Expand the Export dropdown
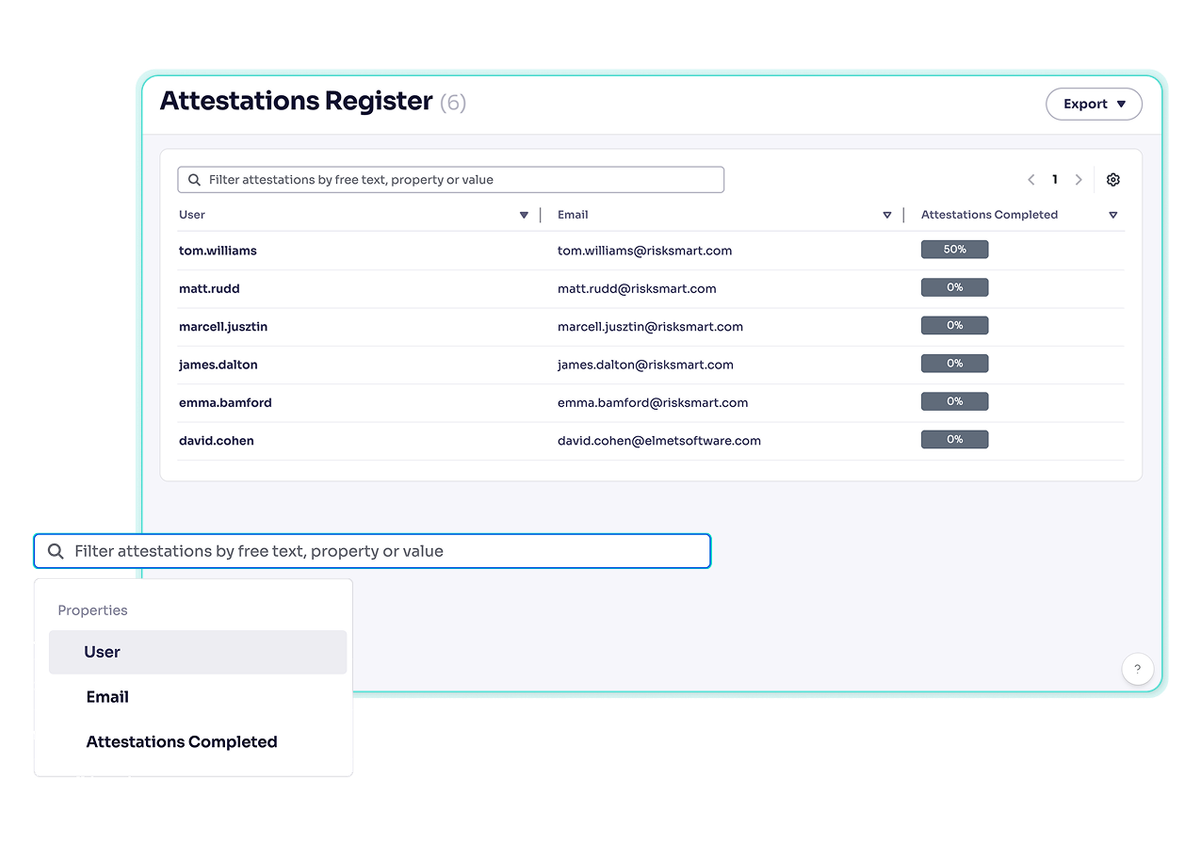This screenshot has width=1200, height=845. [1093, 103]
